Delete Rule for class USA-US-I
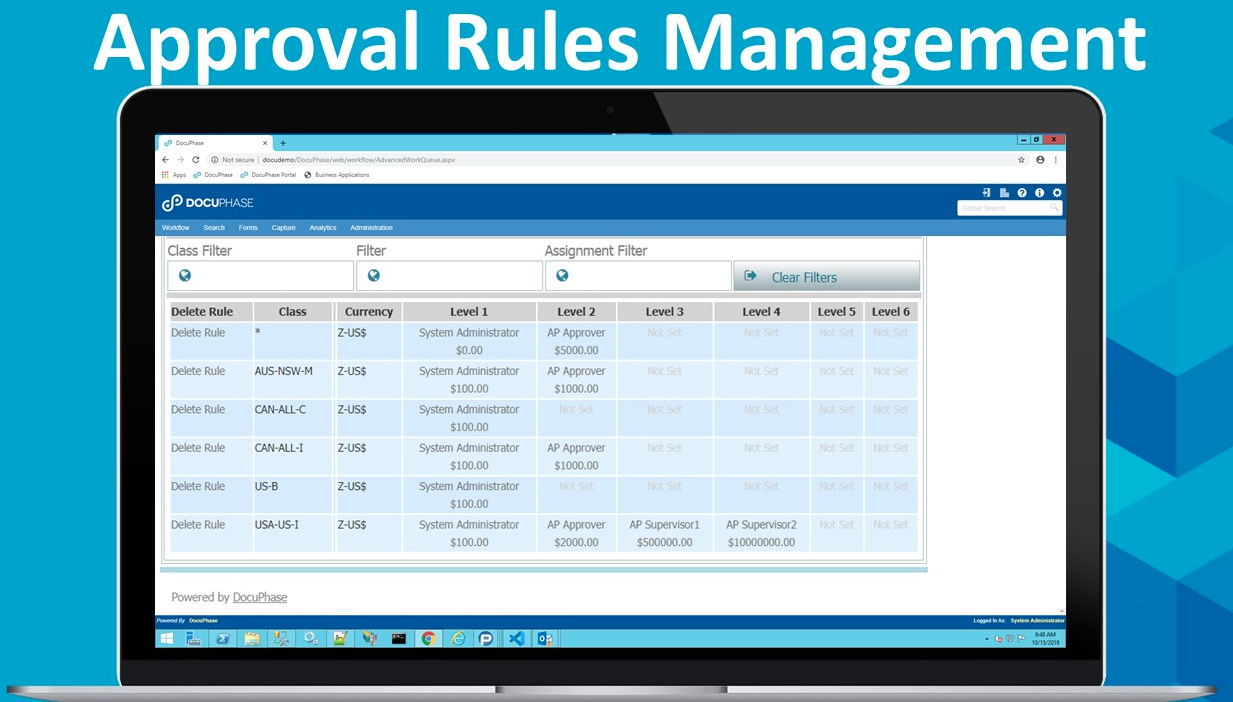1233x702 pixels. pos(198,524)
